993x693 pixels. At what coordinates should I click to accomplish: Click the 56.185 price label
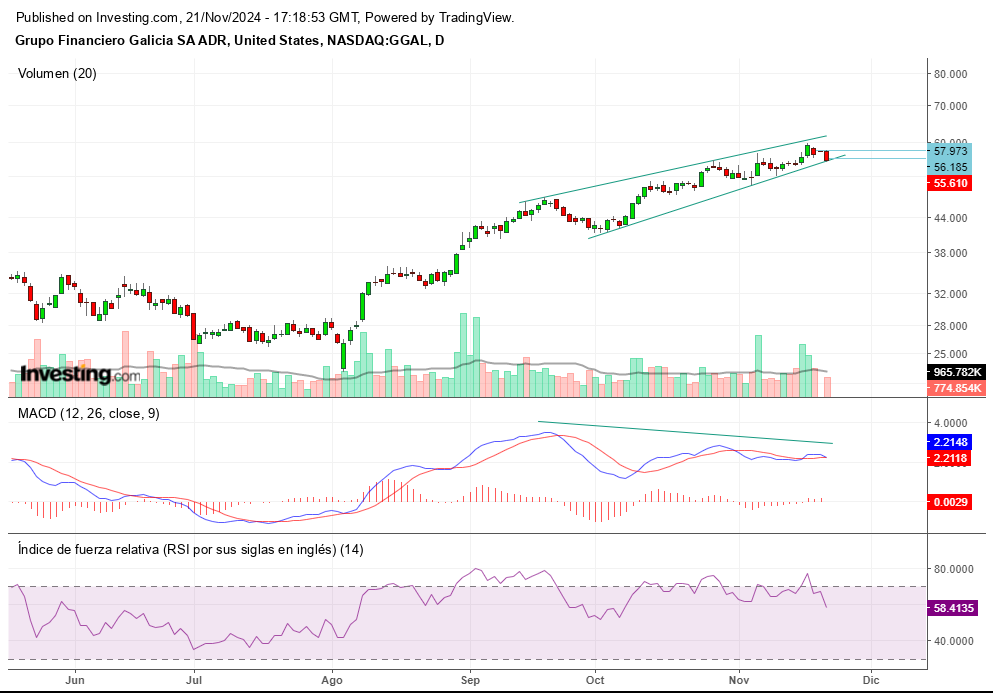(950, 167)
